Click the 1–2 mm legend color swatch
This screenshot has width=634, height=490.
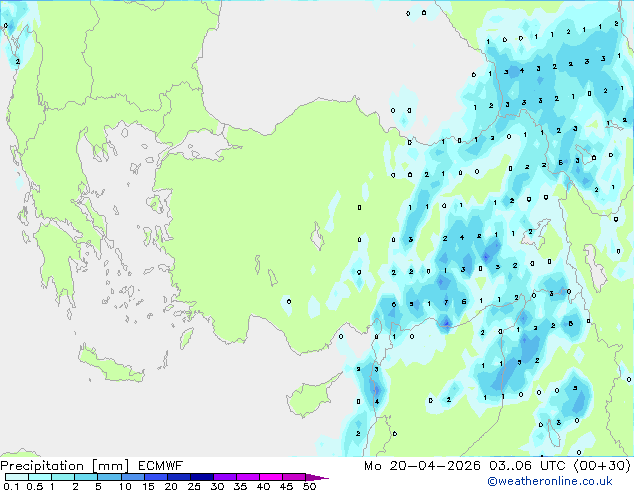(63, 477)
